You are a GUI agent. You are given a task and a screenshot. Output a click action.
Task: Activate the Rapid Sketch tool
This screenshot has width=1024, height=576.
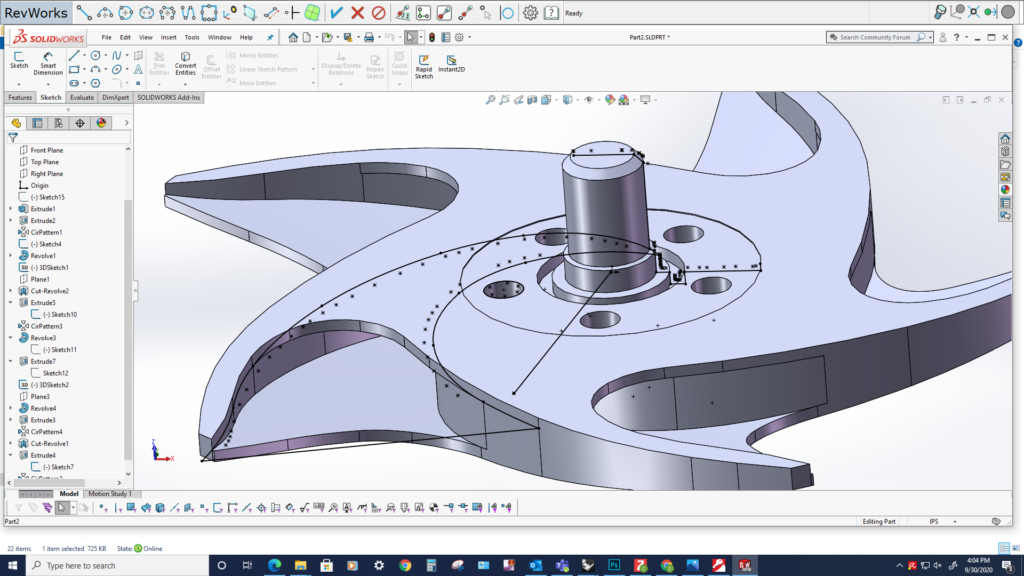click(422, 65)
